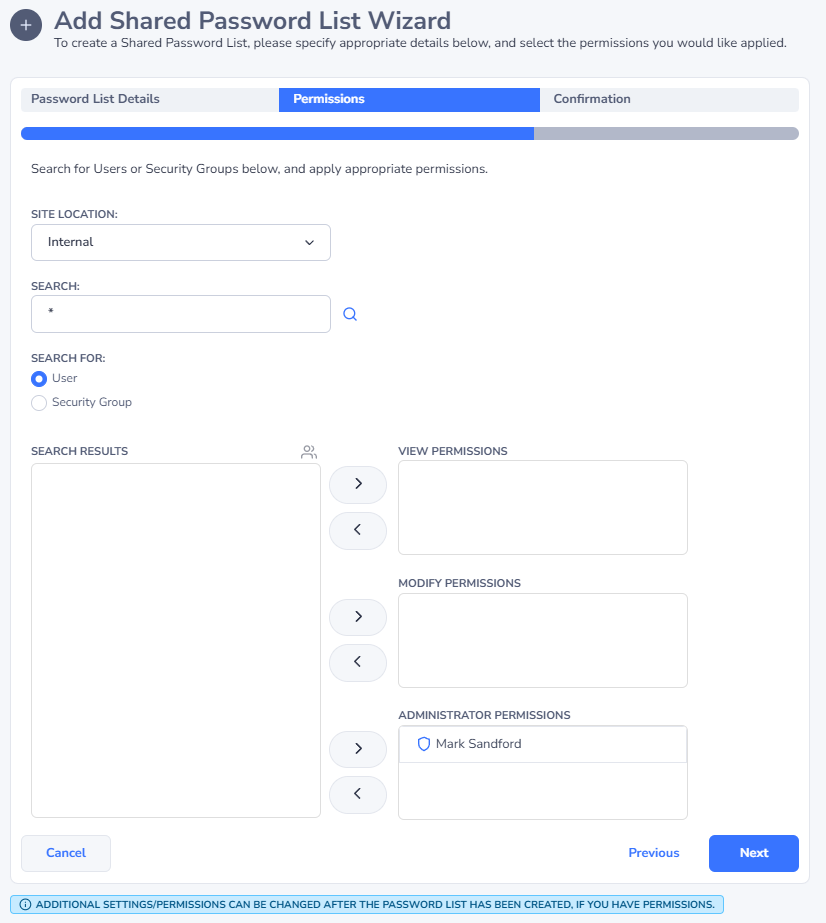
Task: Cancel the password list wizard
Action: [x=66, y=853]
